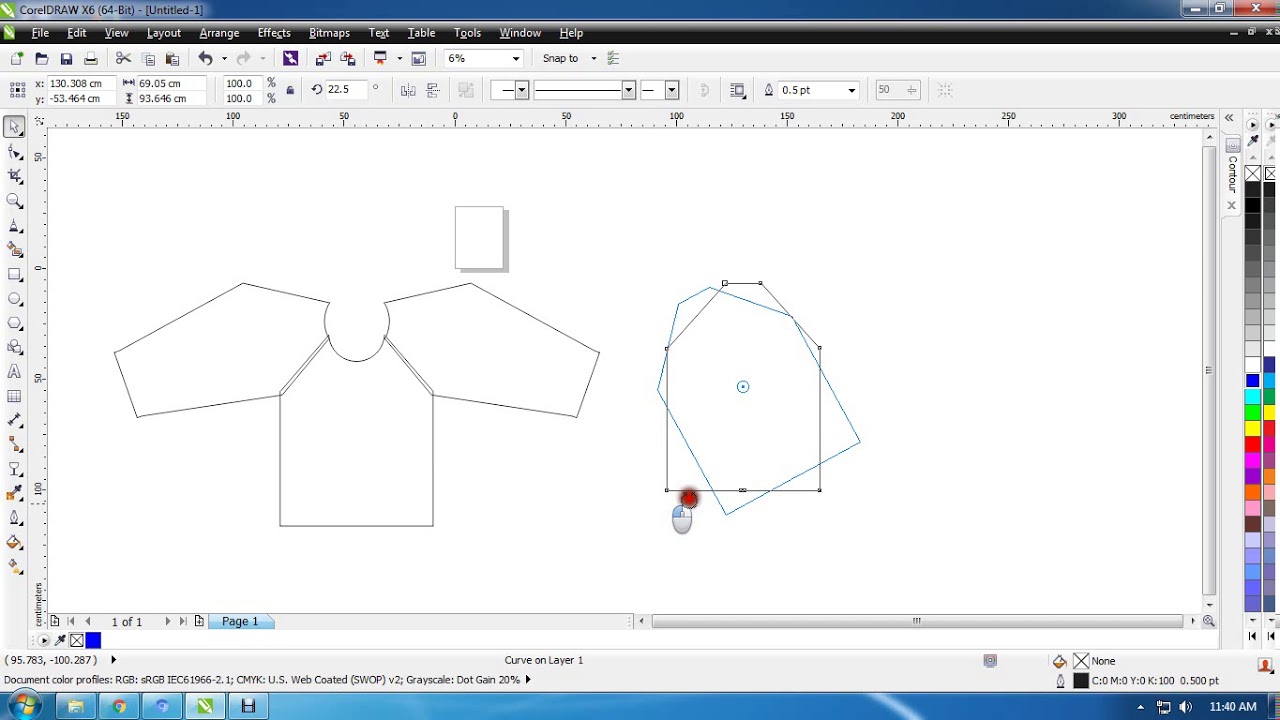
Task: Click the Undo arrow
Action: [x=205, y=59]
